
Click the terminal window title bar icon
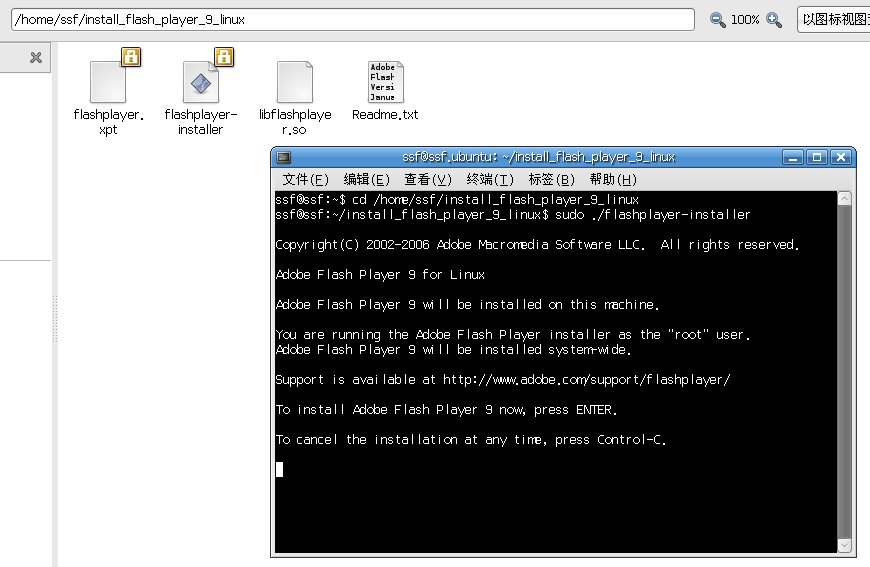(284, 157)
